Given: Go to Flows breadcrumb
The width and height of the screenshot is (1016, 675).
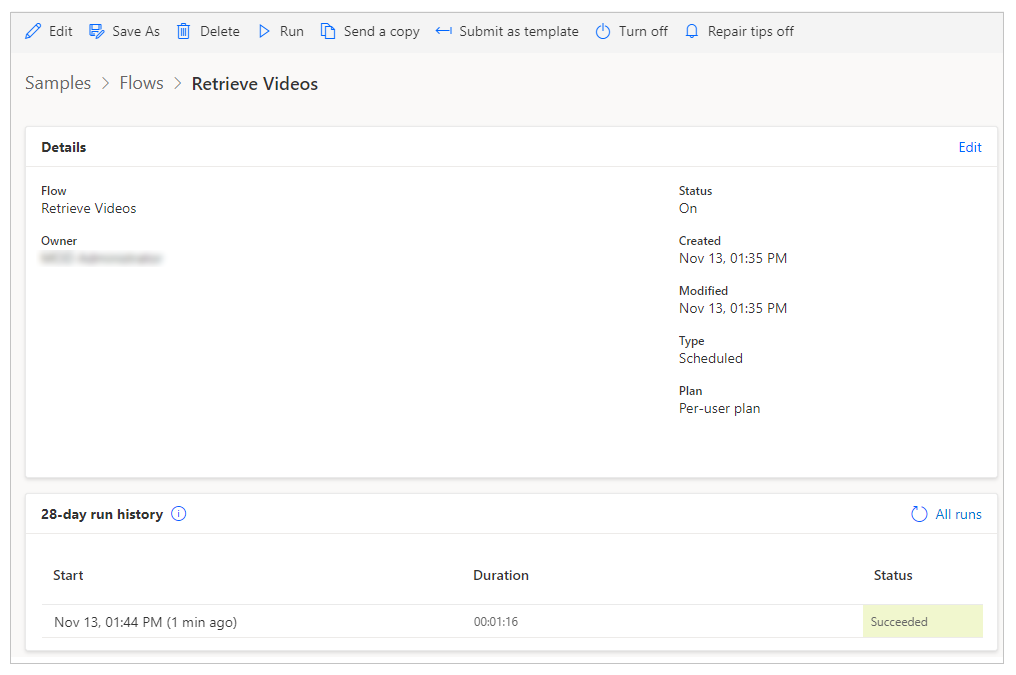Looking at the screenshot, I should 141,83.
